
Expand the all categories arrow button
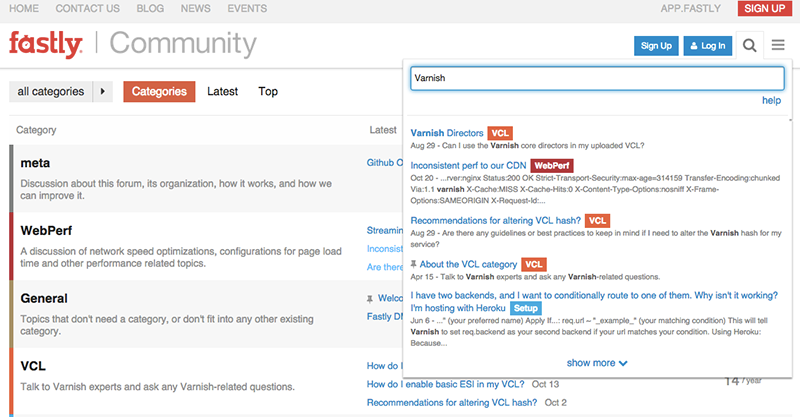103,91
